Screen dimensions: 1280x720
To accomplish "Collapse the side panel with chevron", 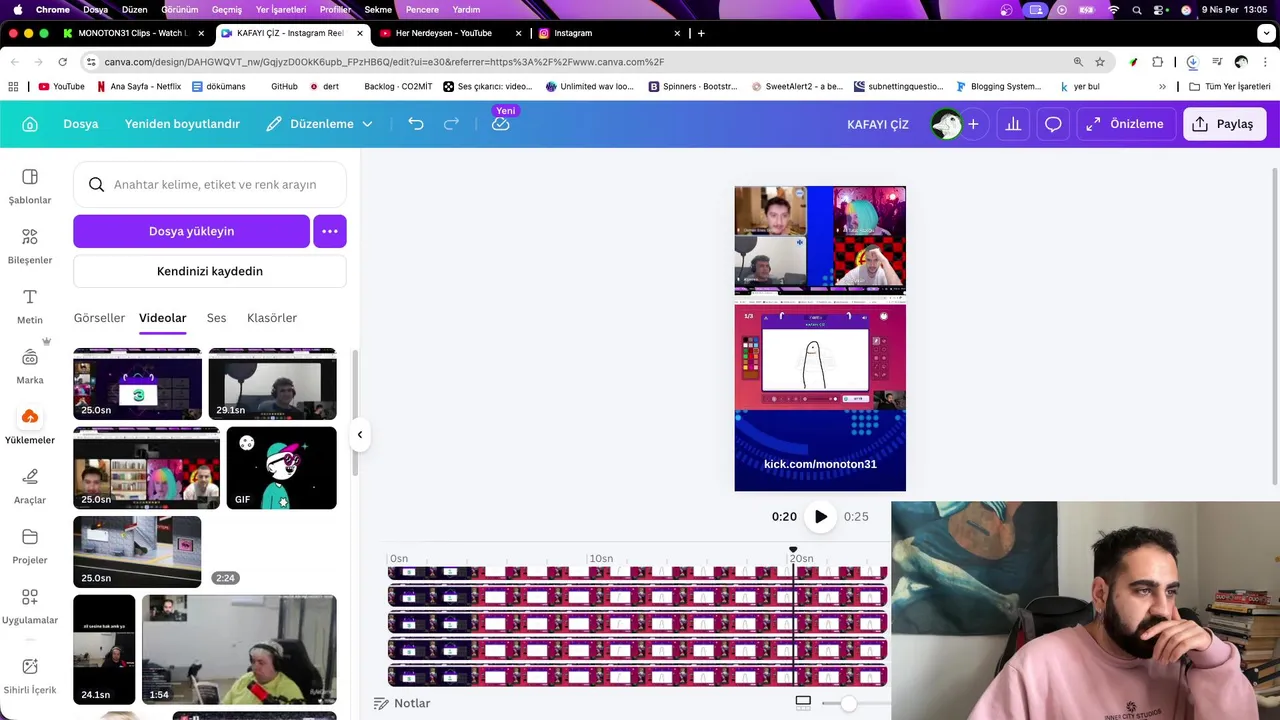I will tap(360, 434).
